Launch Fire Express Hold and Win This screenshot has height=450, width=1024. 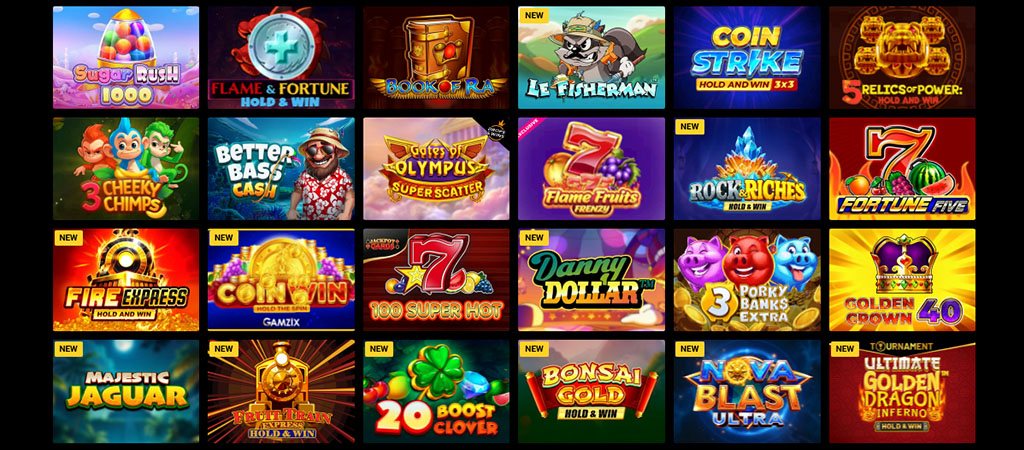coord(126,280)
